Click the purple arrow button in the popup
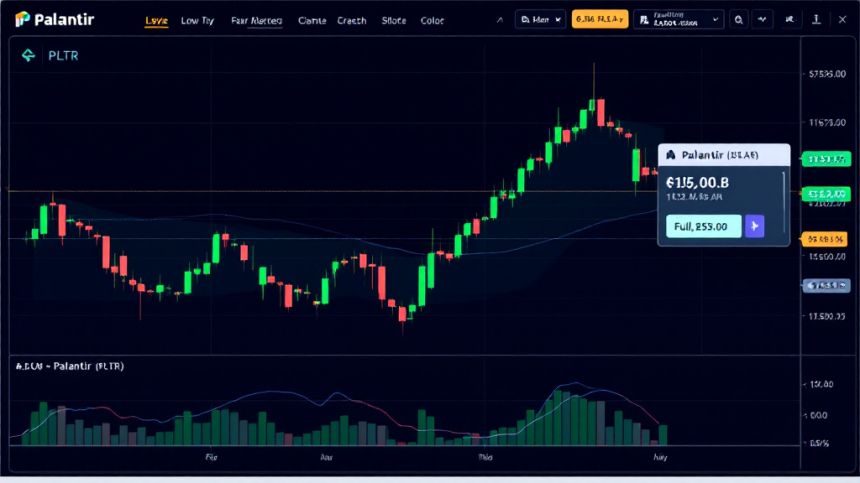Viewport: 860px width, 483px height. coord(755,226)
